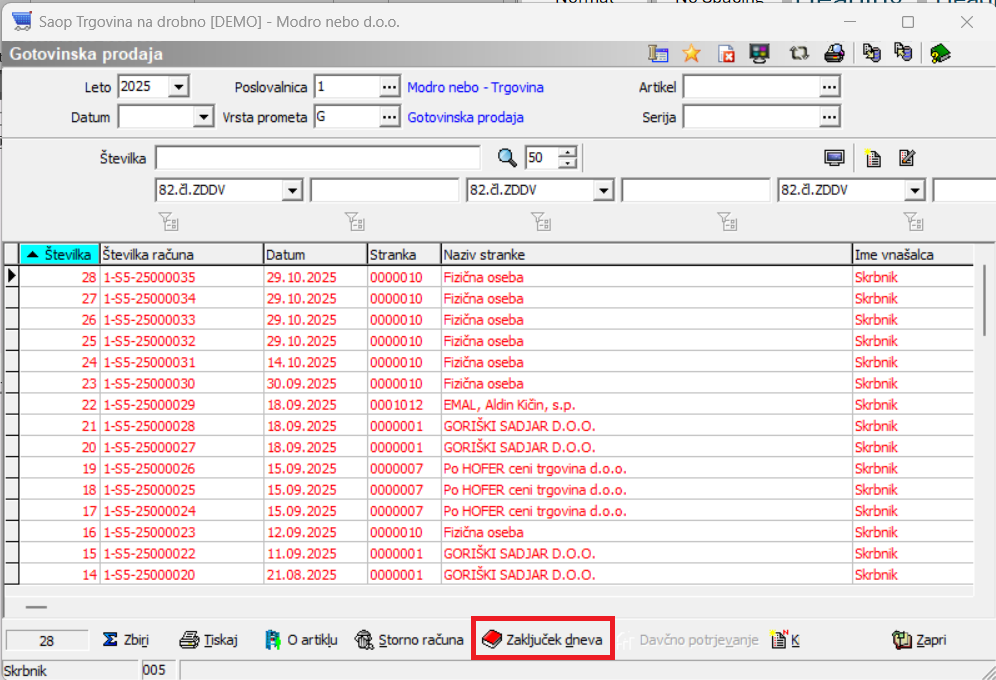The image size is (996, 680).
Task: Select invoice row 1-S5-25000034
Action: point(497,298)
